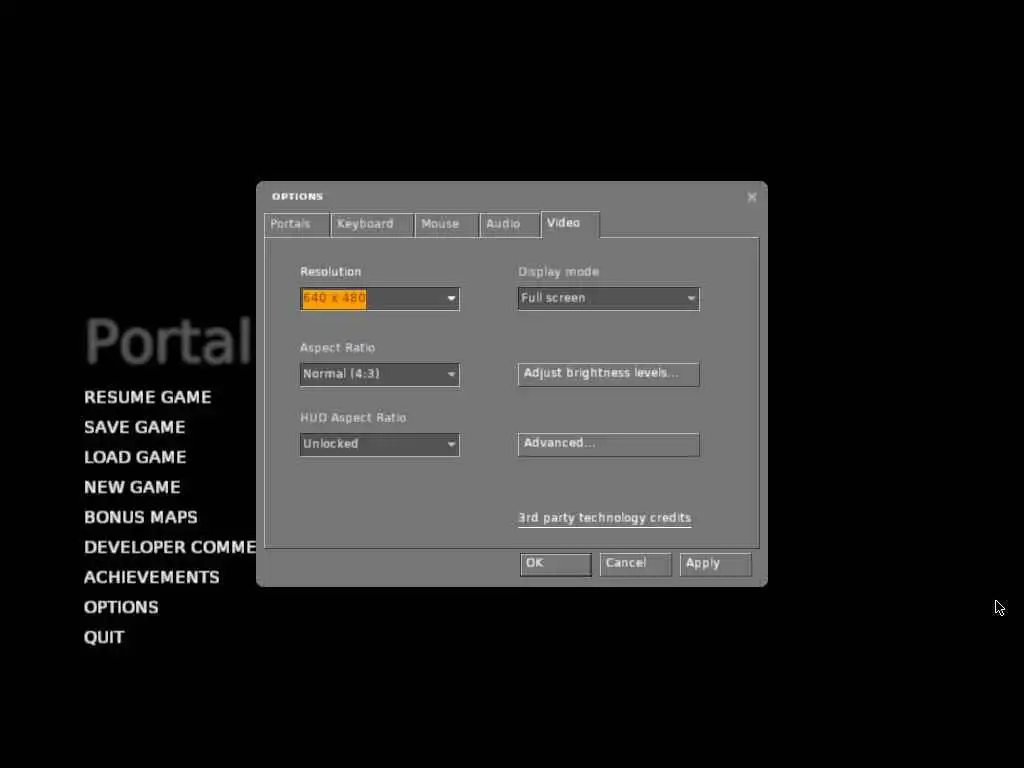Click the Cancel button
Viewport: 1024px width, 768px height.
coord(635,564)
